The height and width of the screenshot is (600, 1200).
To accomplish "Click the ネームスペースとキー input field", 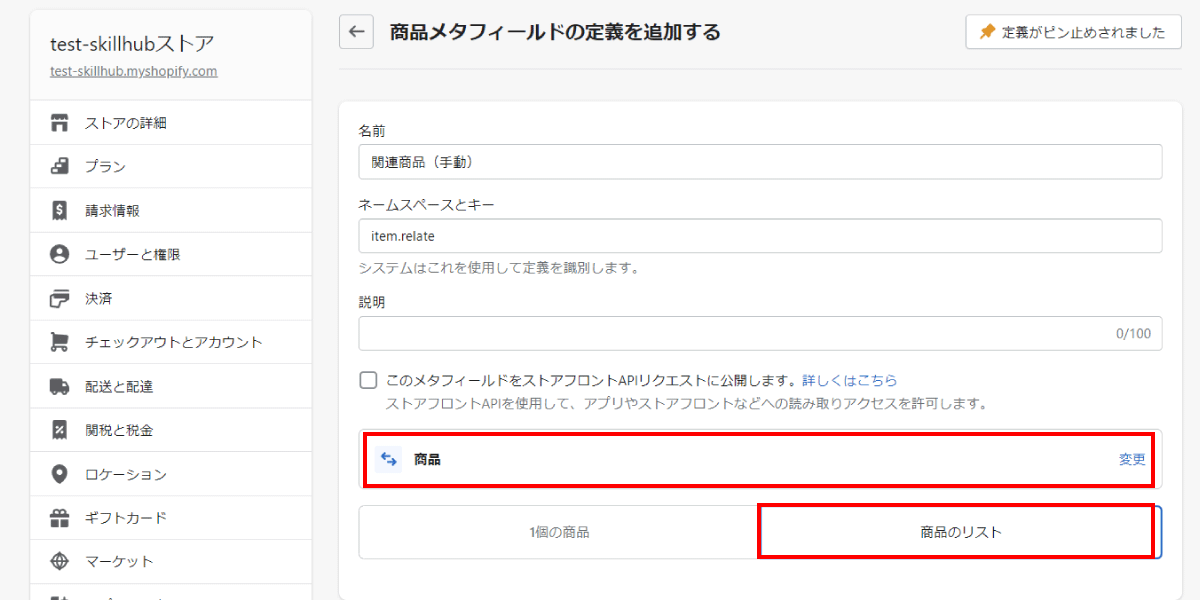I will tap(760, 236).
